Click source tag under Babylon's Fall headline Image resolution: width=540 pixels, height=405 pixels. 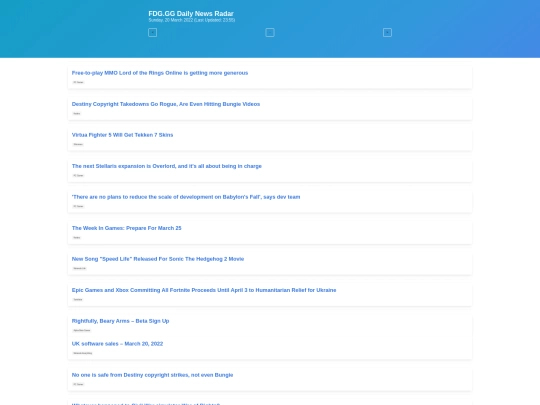point(78,206)
